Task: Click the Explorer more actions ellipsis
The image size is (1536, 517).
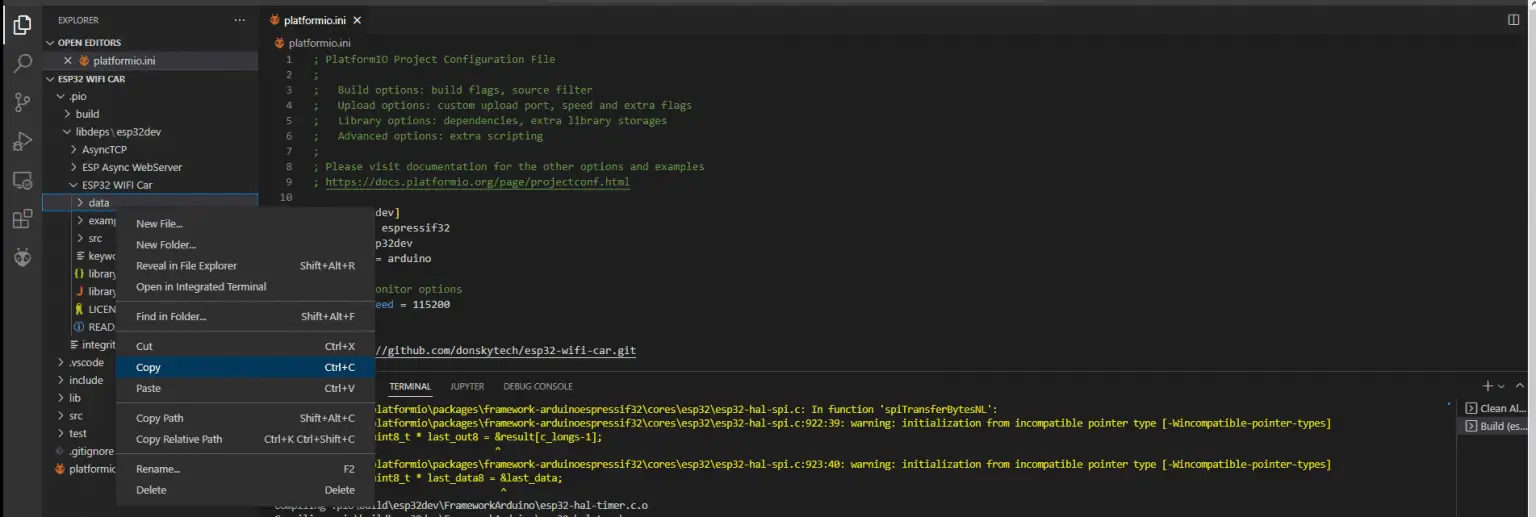Action: [x=239, y=20]
